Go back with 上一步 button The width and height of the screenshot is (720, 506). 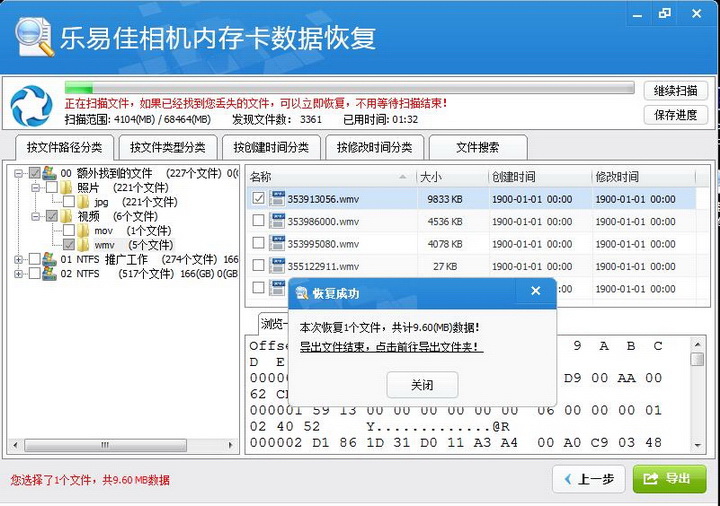(589, 479)
